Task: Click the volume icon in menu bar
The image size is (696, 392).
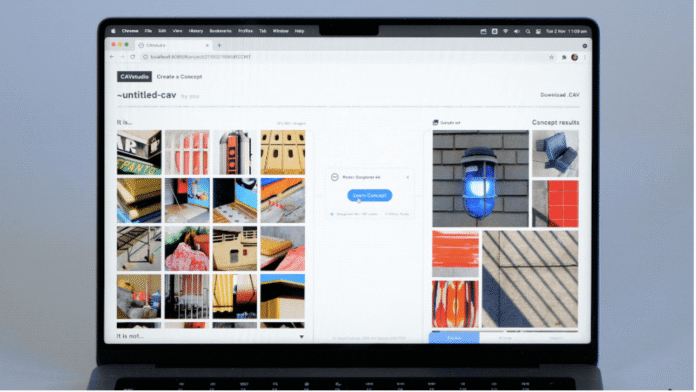Action: pos(517,32)
